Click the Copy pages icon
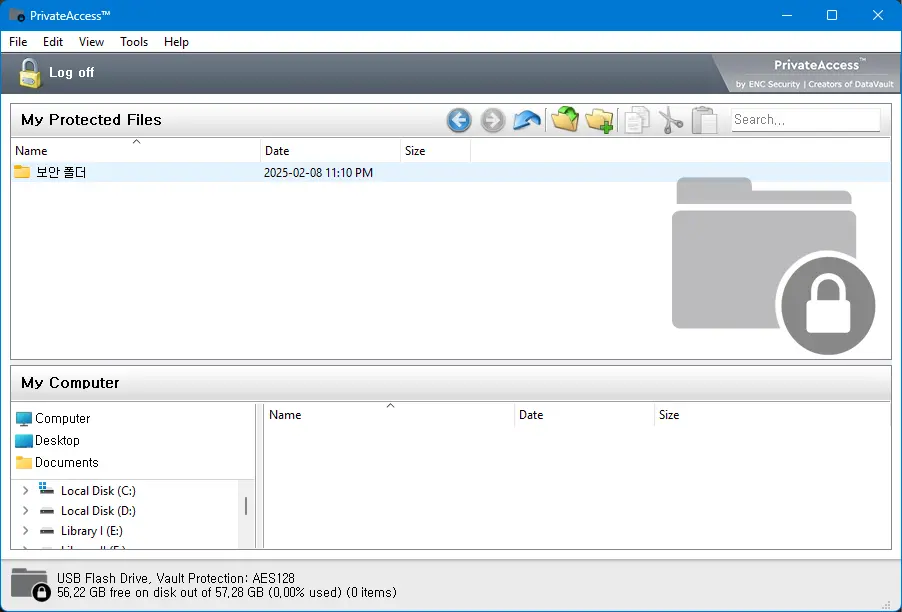Image resolution: width=902 pixels, height=612 pixels. [637, 120]
